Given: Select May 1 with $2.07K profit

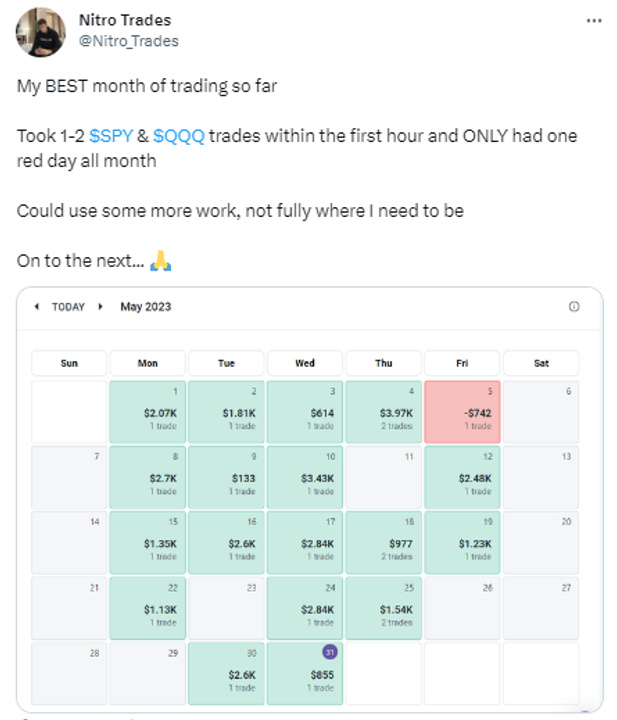Looking at the screenshot, I should 147,412.
